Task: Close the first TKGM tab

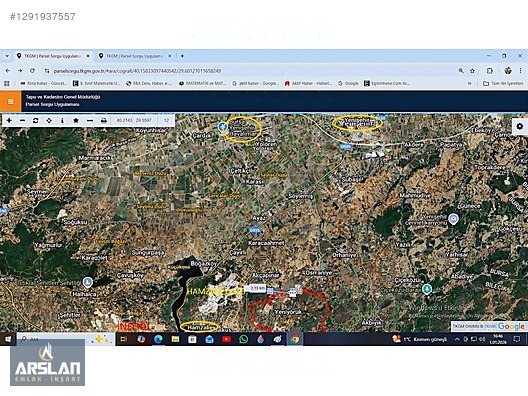Action: tap(88, 56)
